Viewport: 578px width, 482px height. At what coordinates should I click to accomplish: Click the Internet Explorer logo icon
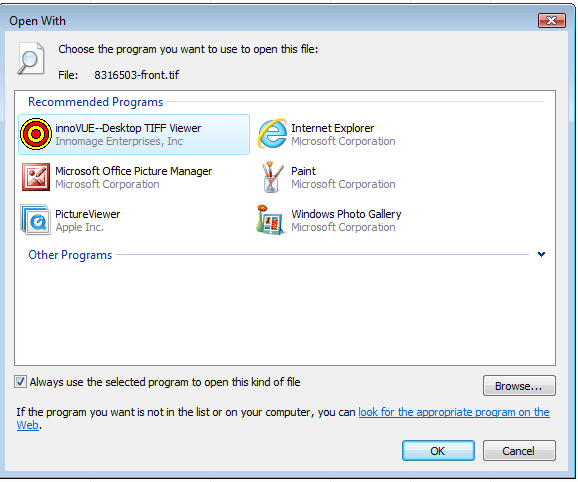click(272, 133)
